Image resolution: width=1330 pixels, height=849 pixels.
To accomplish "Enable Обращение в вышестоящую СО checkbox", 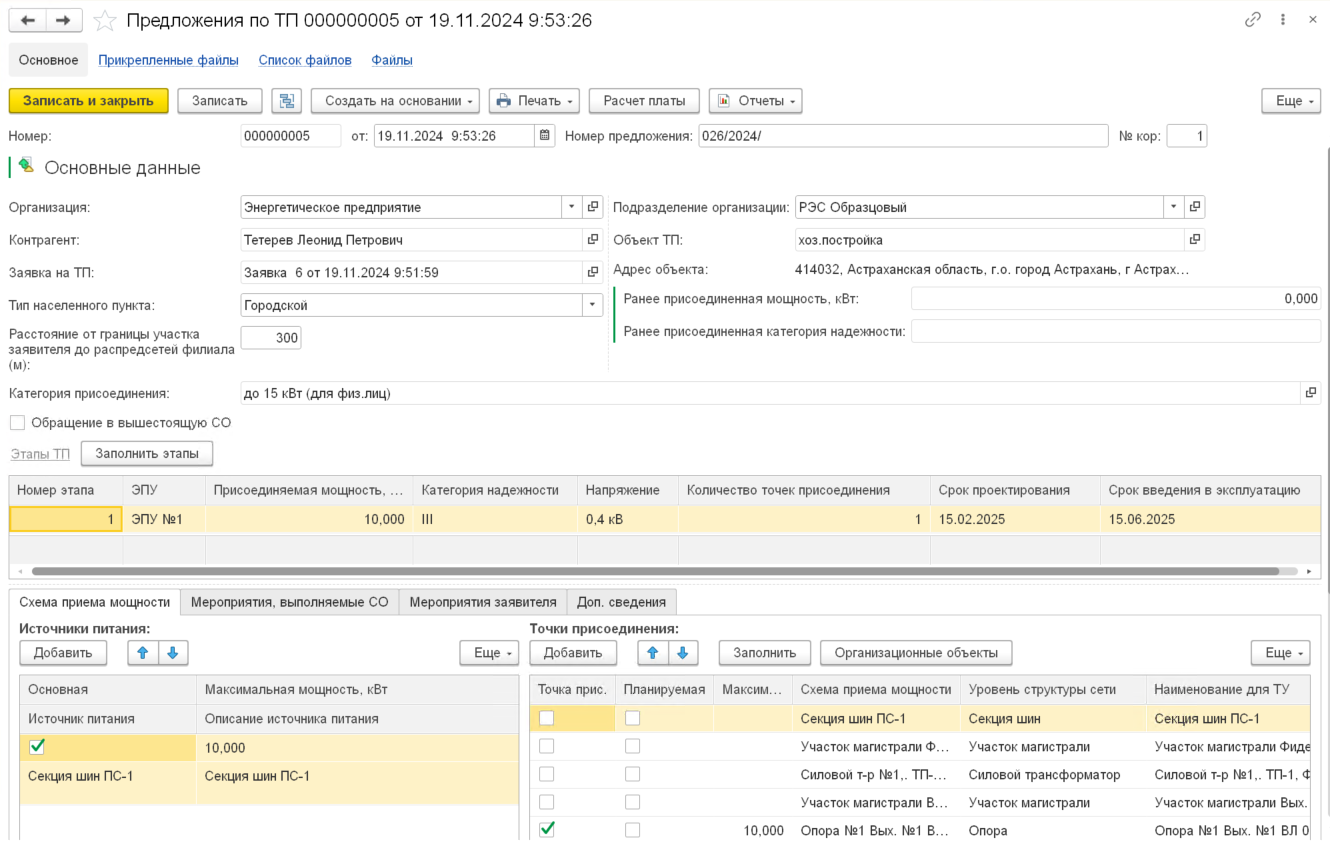I will click(x=17, y=423).
